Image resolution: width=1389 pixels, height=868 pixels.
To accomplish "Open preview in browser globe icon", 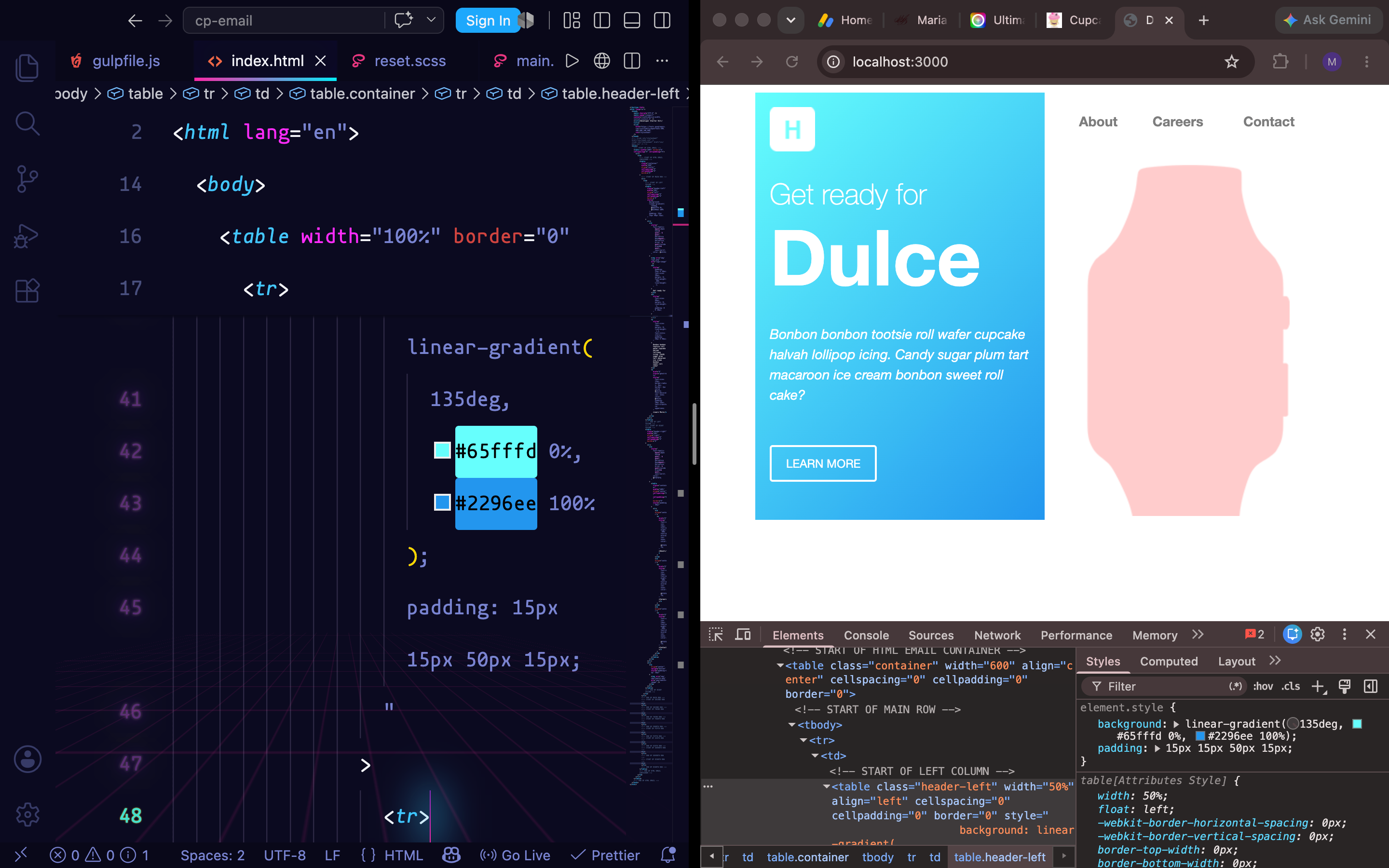I will pyautogui.click(x=601, y=61).
